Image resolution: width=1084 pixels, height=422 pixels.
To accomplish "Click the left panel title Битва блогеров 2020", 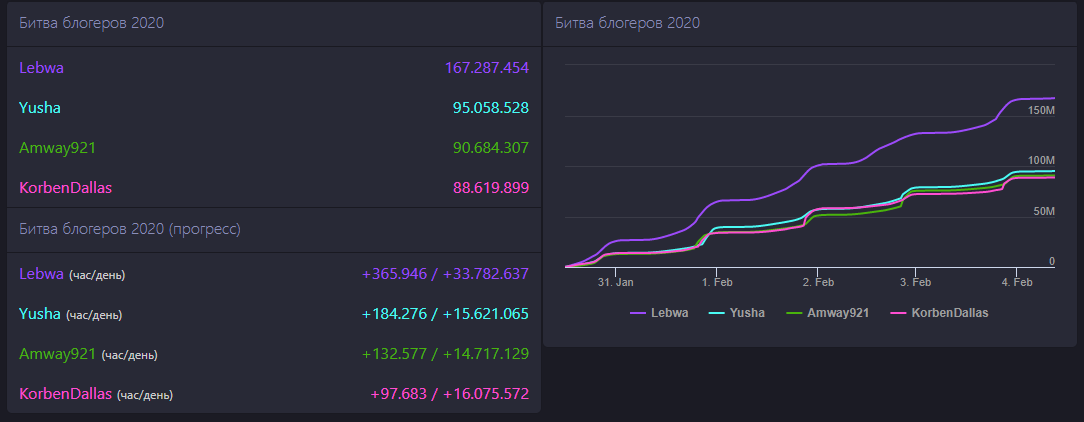I will click(91, 23).
